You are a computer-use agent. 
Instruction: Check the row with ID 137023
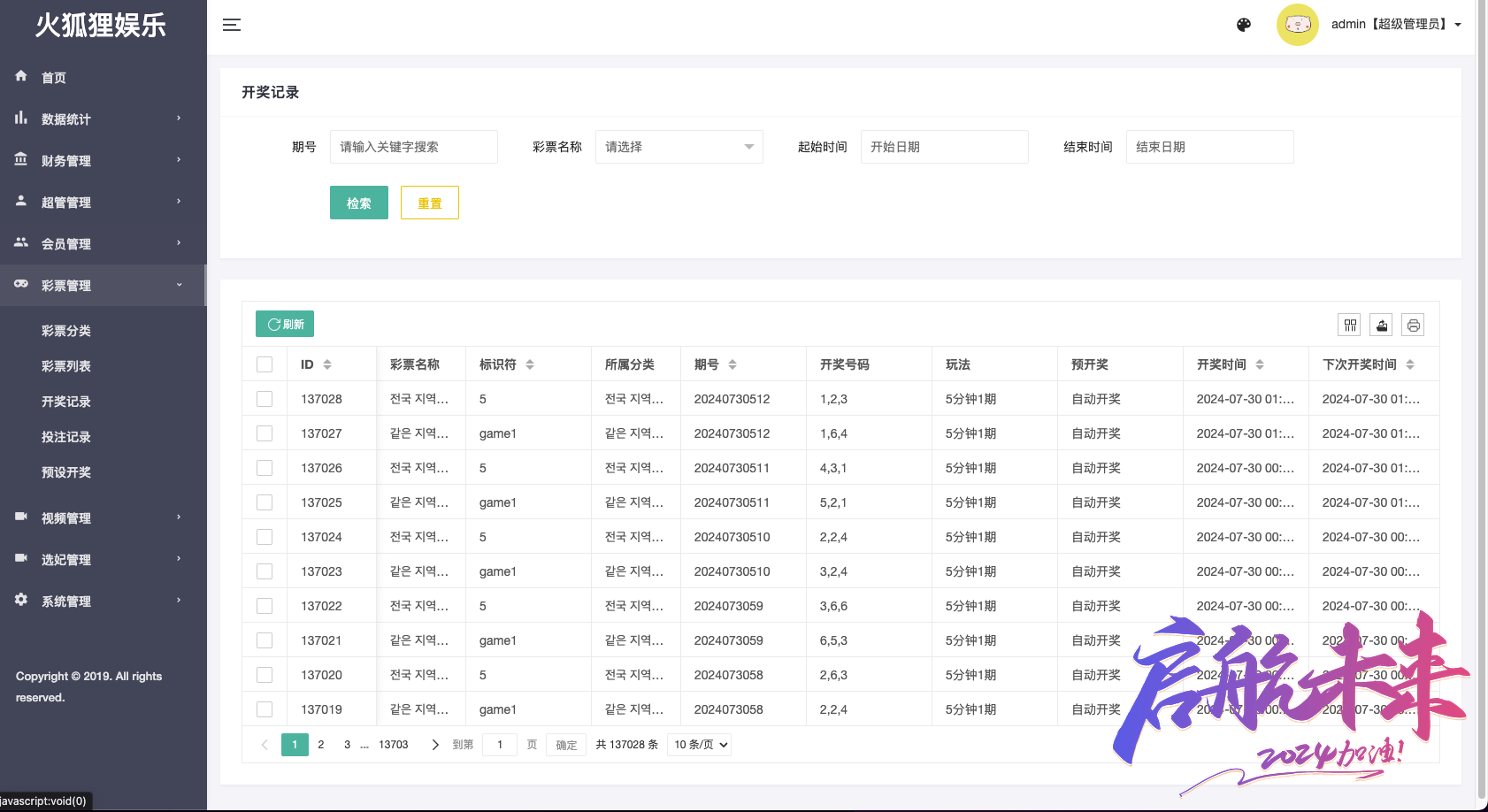[x=265, y=571]
